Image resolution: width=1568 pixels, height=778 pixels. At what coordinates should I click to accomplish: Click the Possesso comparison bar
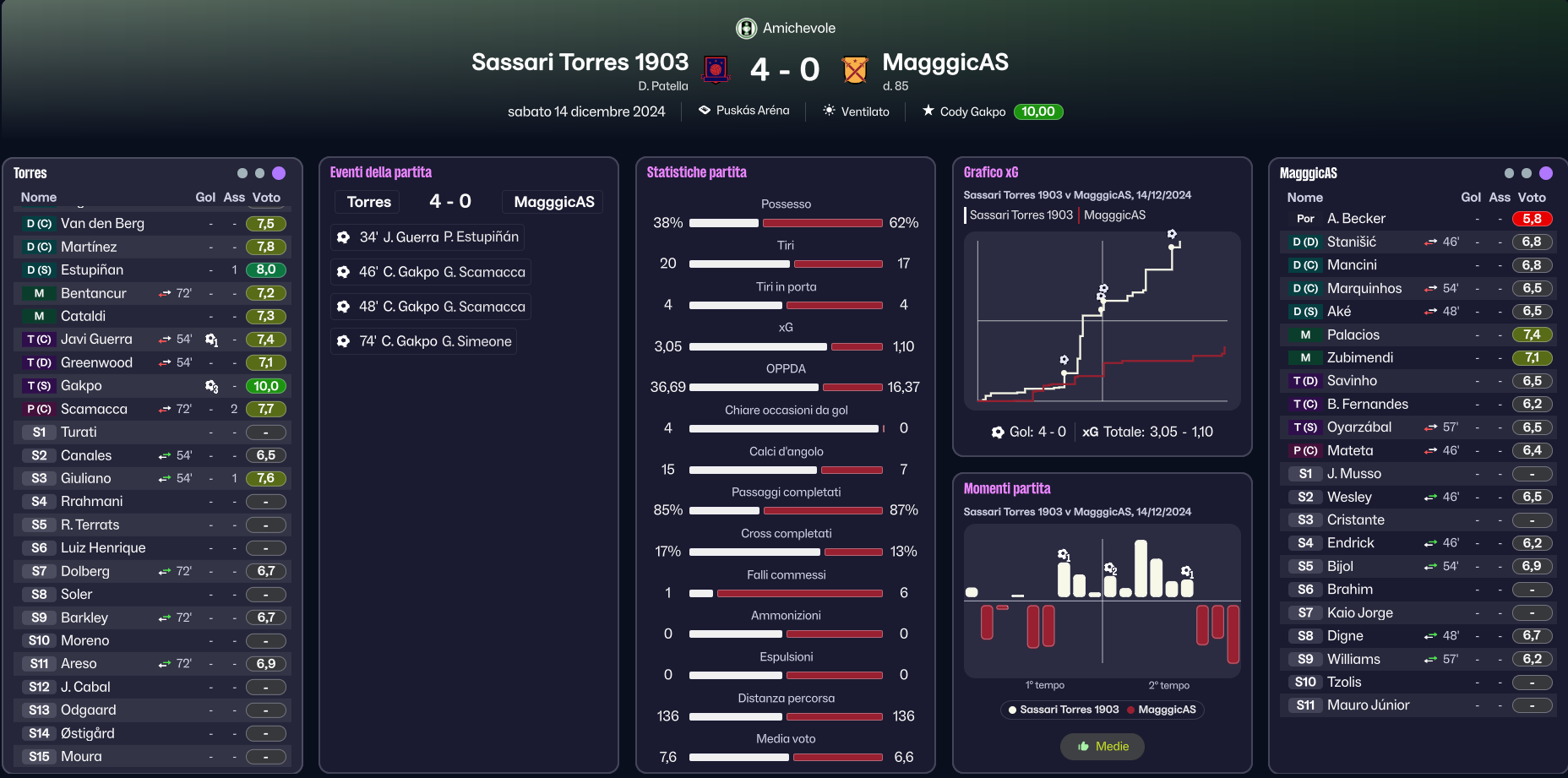pyautogui.click(x=786, y=223)
